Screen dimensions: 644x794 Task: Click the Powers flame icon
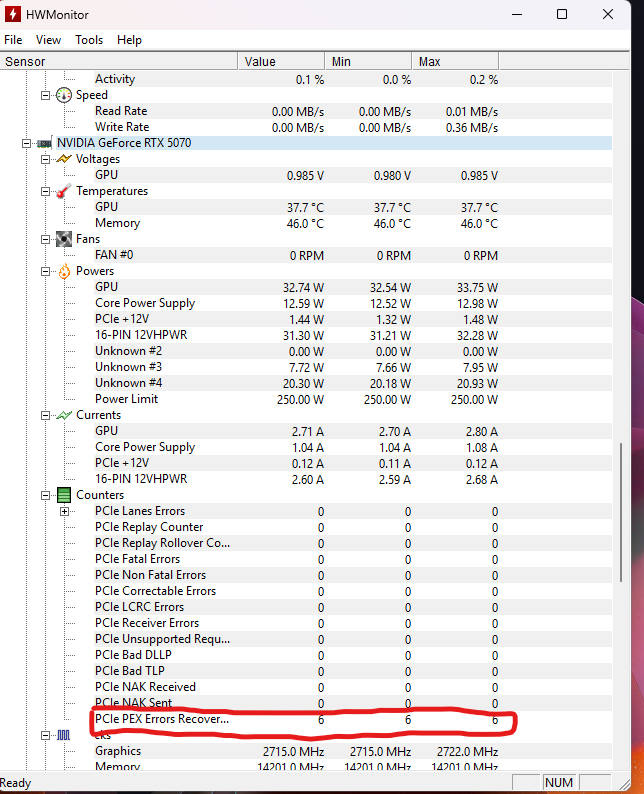click(64, 271)
